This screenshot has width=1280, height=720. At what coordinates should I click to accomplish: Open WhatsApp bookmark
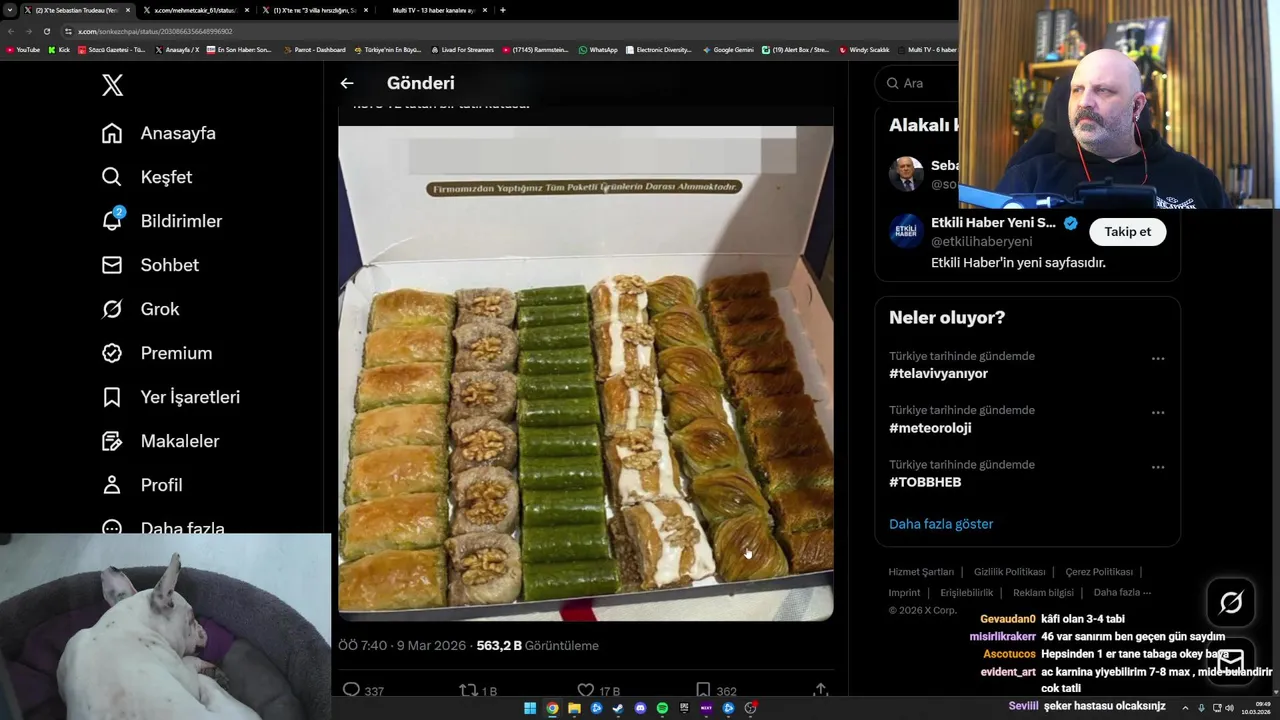click(598, 49)
